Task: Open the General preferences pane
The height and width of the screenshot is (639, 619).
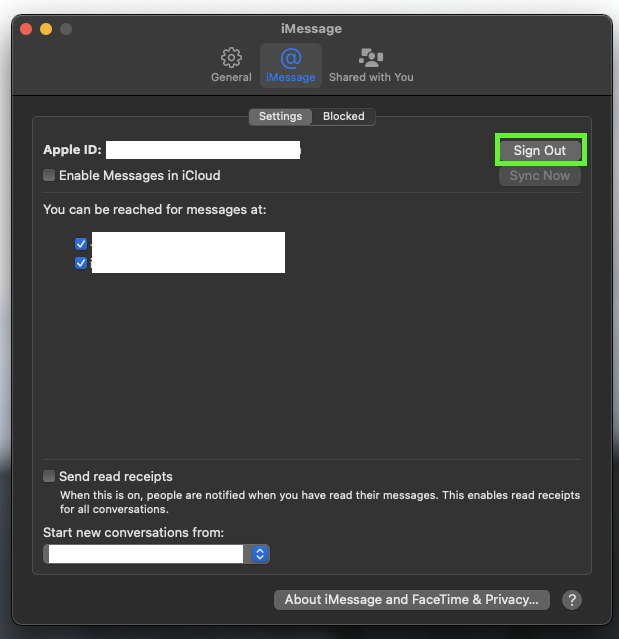Action: coord(231,65)
